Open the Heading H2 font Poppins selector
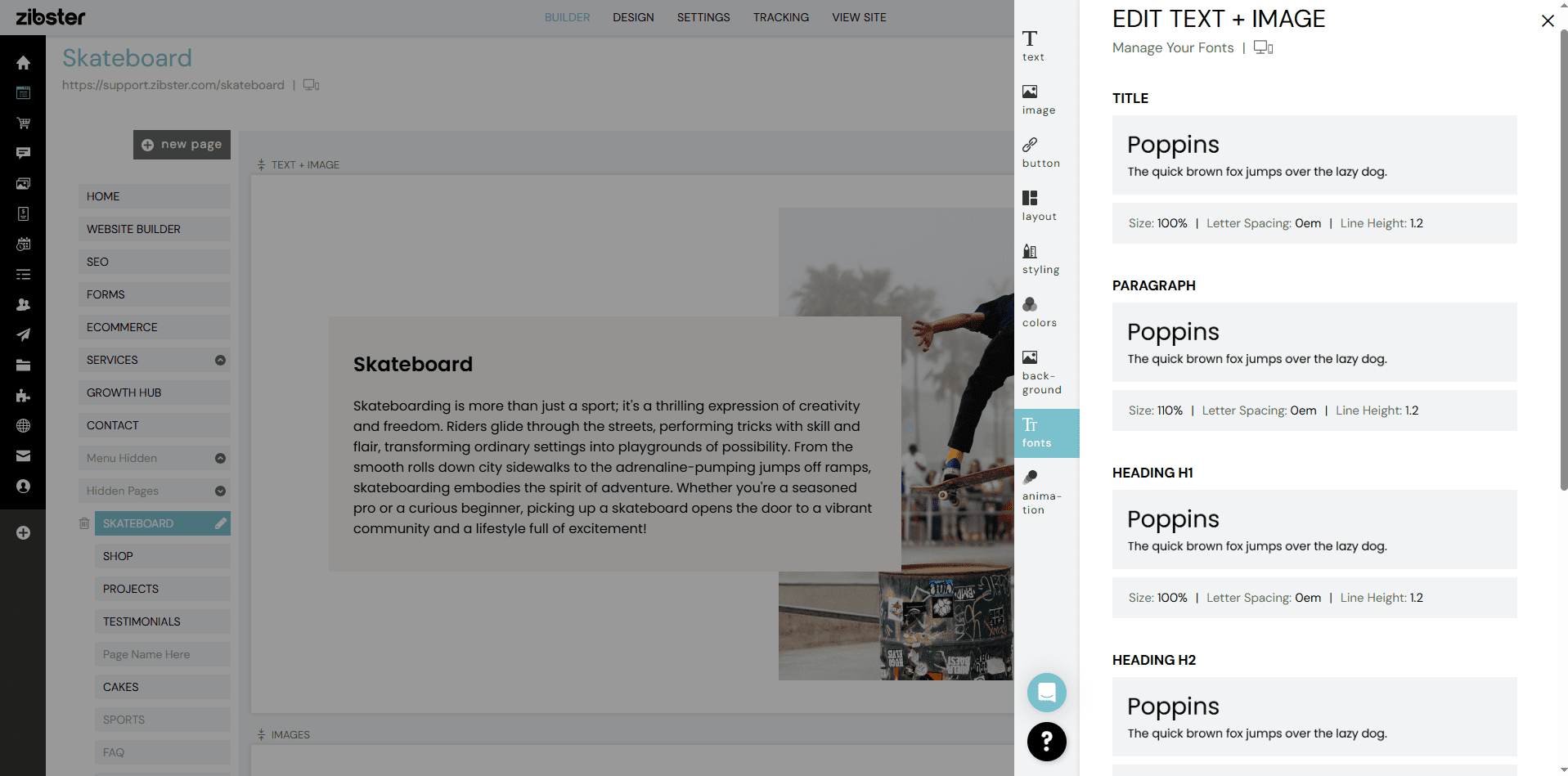Viewport: 1568px width, 776px height. click(x=1314, y=716)
